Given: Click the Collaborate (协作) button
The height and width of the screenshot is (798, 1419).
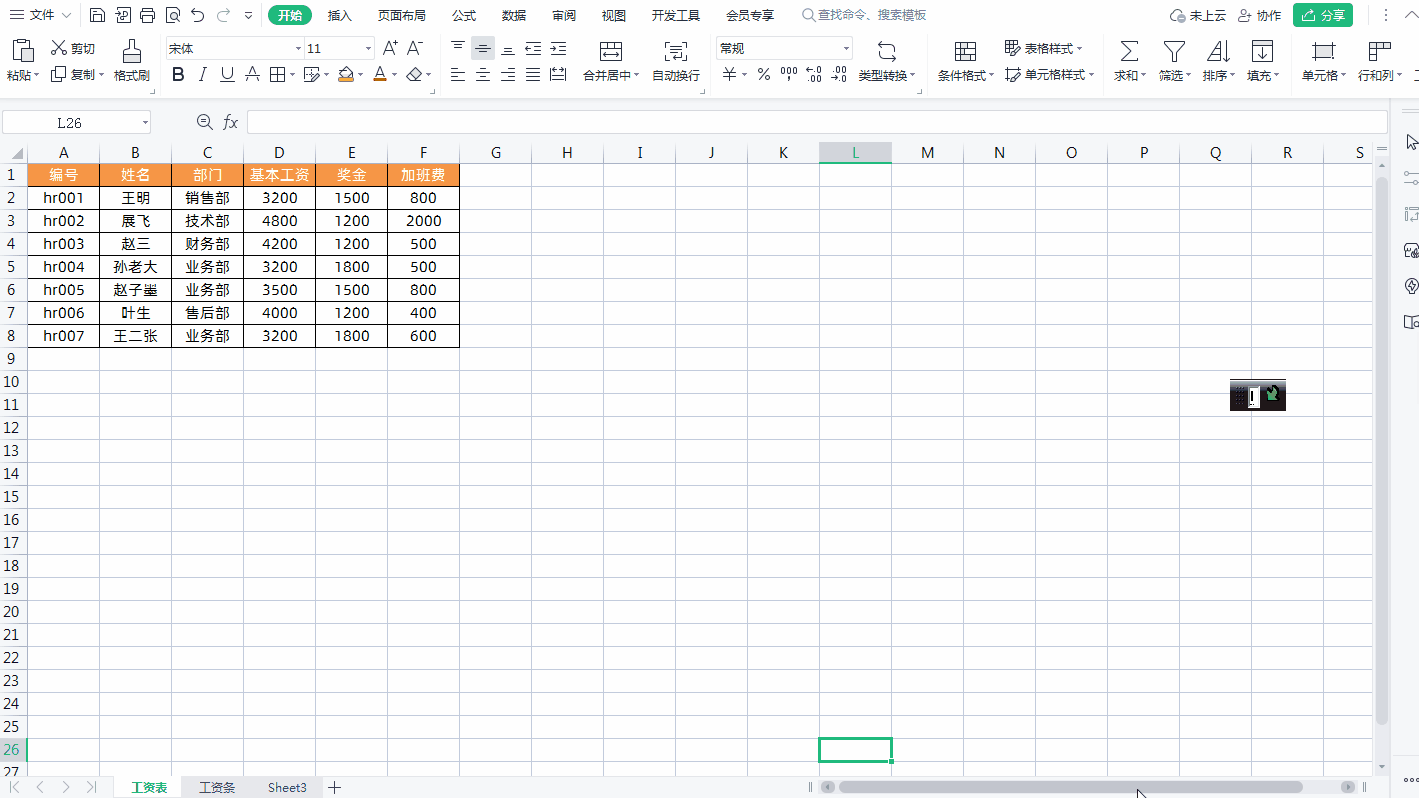Looking at the screenshot, I should [x=1259, y=15].
